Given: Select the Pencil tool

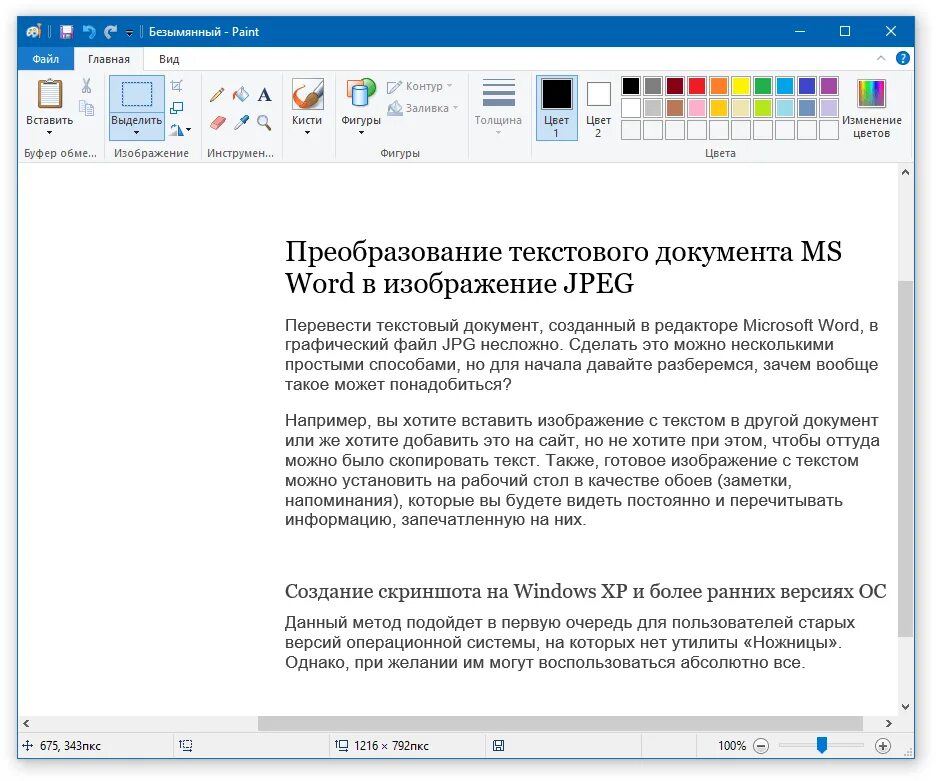Looking at the screenshot, I should click(x=217, y=94).
